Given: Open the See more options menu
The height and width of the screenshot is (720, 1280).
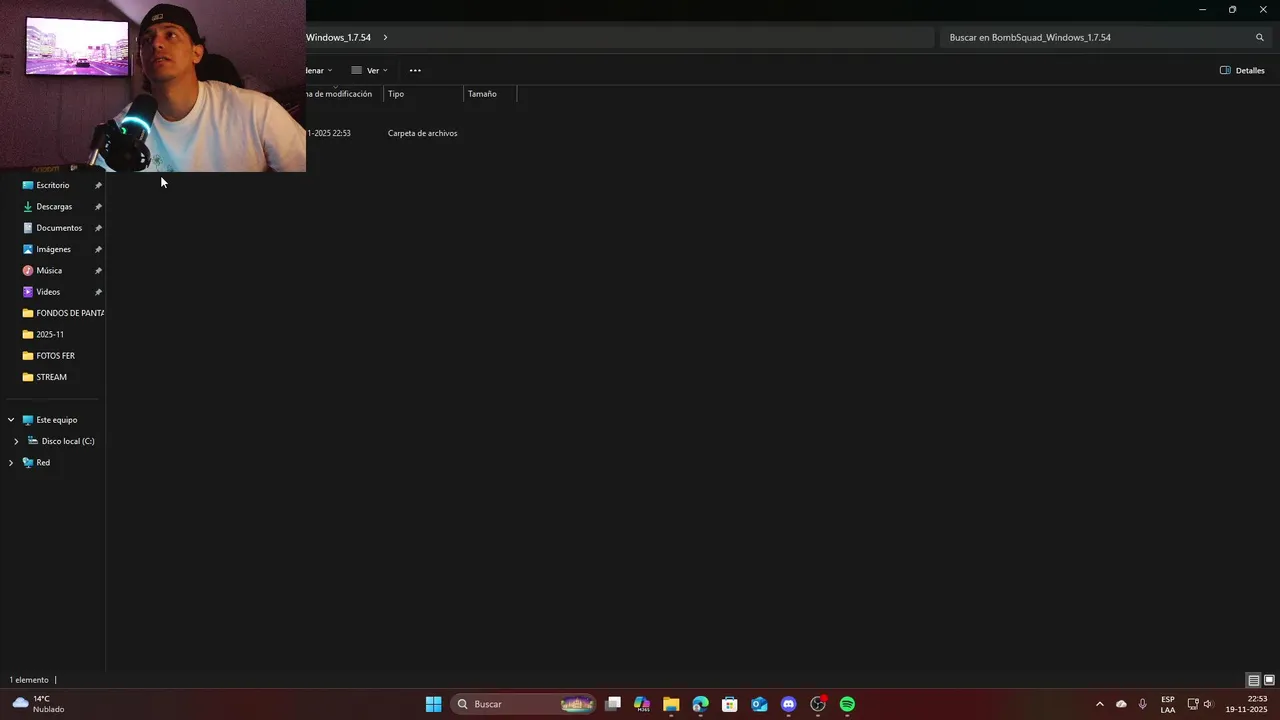Looking at the screenshot, I should (x=415, y=70).
